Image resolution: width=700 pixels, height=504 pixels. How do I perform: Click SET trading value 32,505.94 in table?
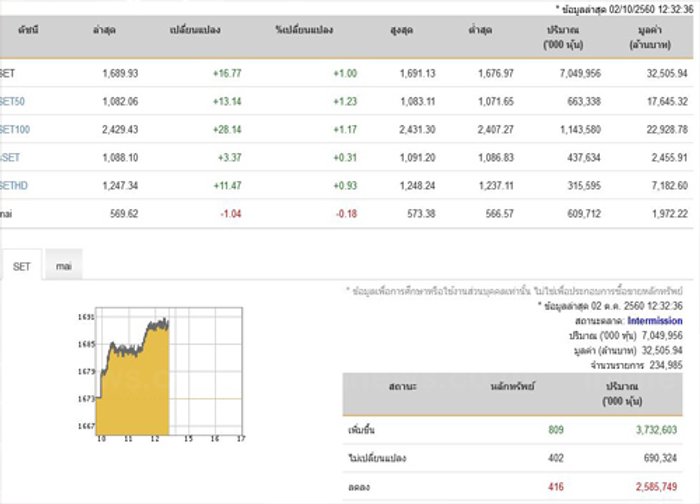[667, 73]
